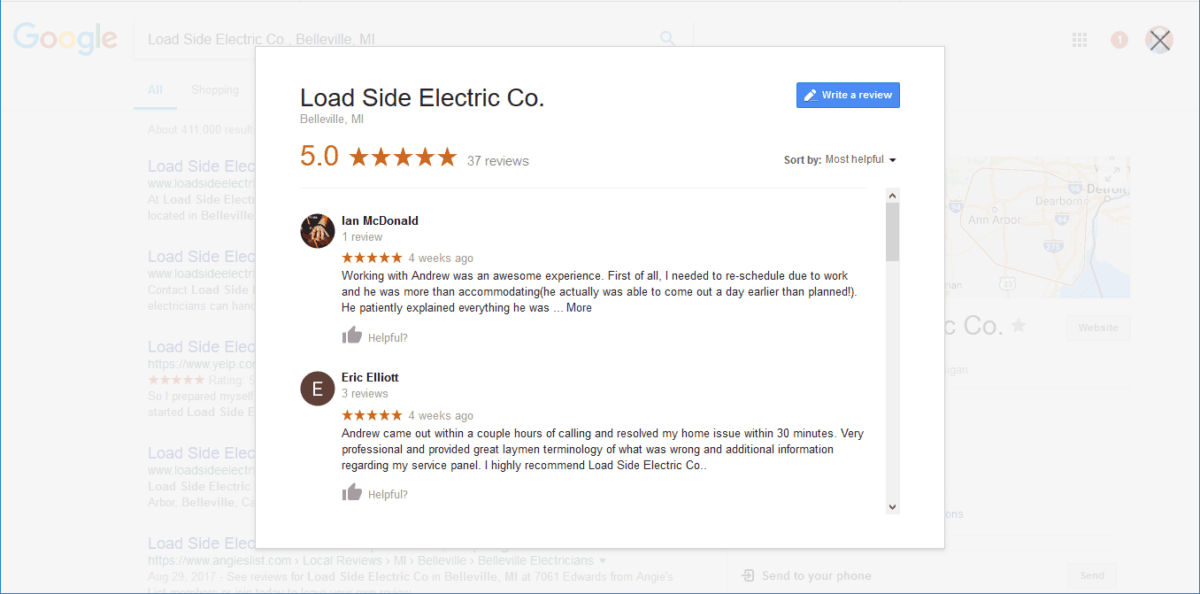1200x594 pixels.
Task: Open Eric Elliott's avatar icon
Action: click(317, 388)
